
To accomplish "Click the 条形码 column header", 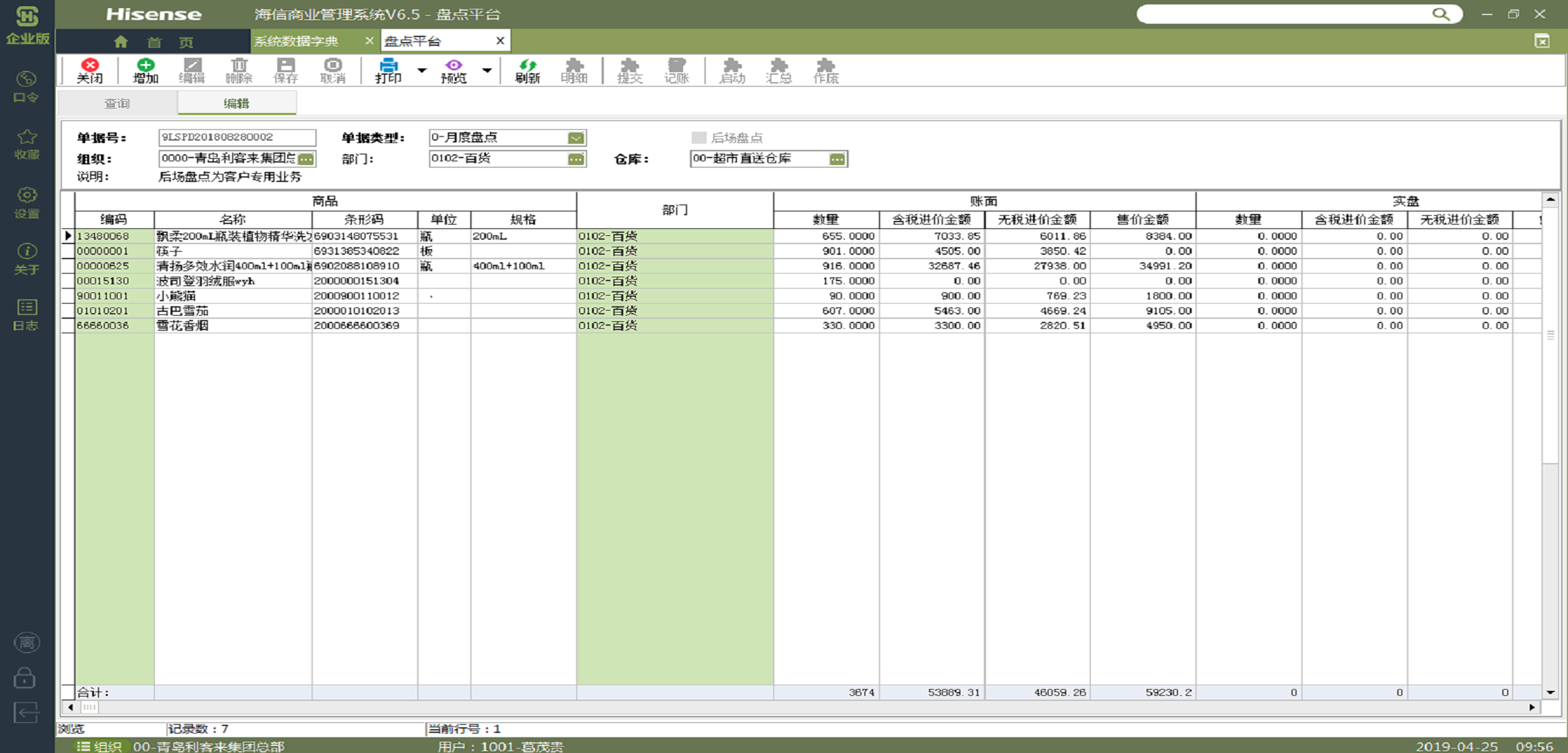I will (364, 220).
